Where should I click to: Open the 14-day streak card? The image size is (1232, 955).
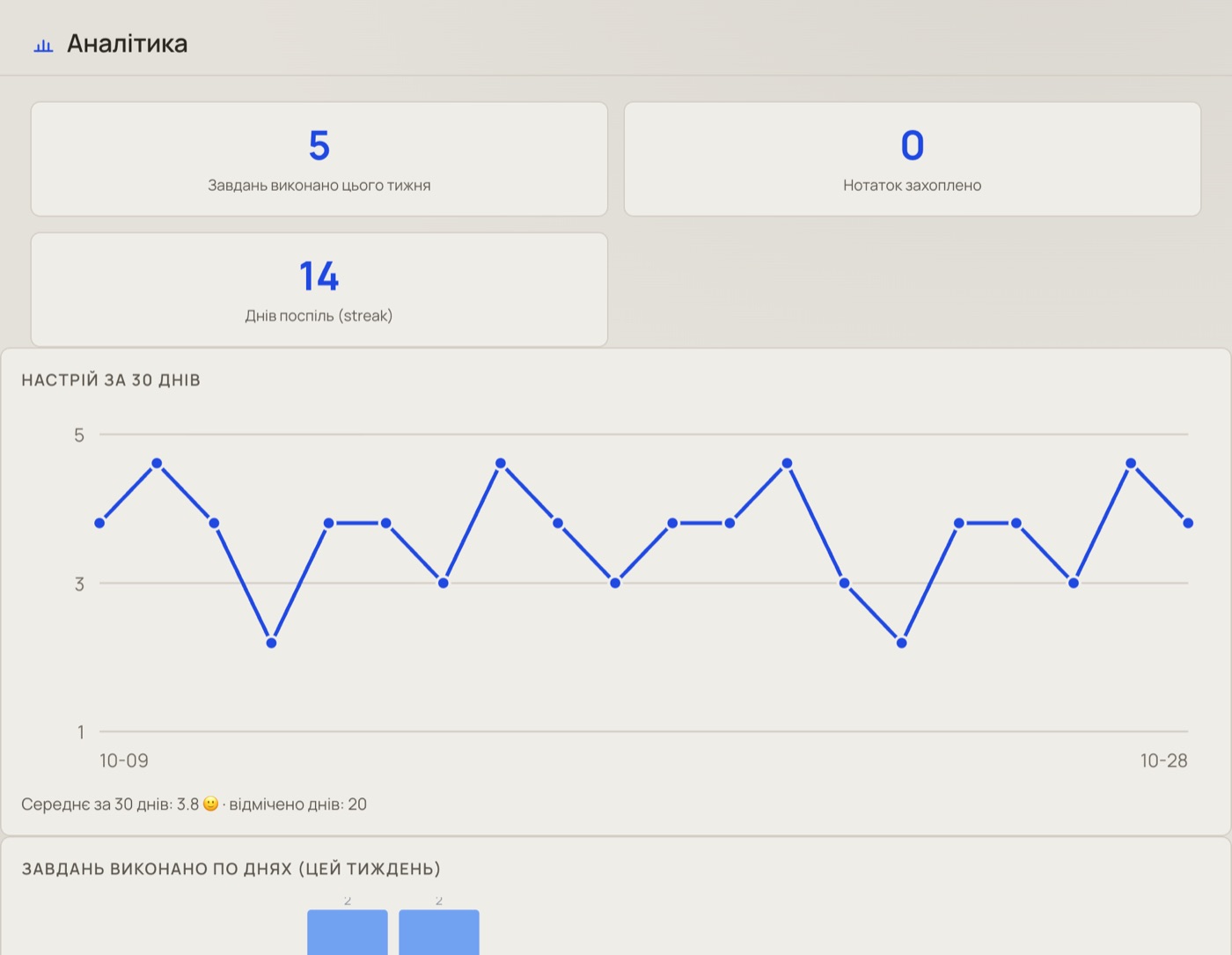point(319,290)
